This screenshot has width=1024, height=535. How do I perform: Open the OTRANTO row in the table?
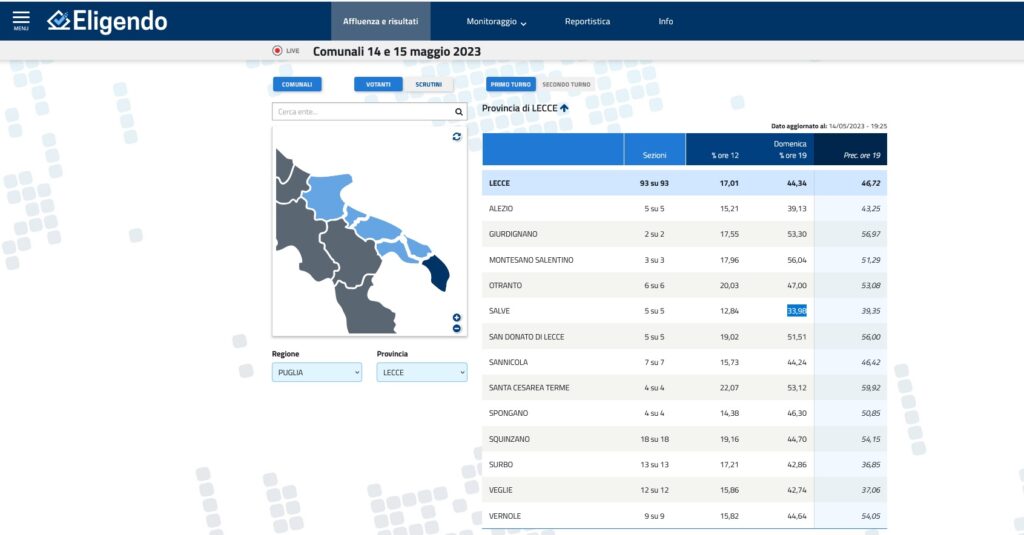coord(506,286)
